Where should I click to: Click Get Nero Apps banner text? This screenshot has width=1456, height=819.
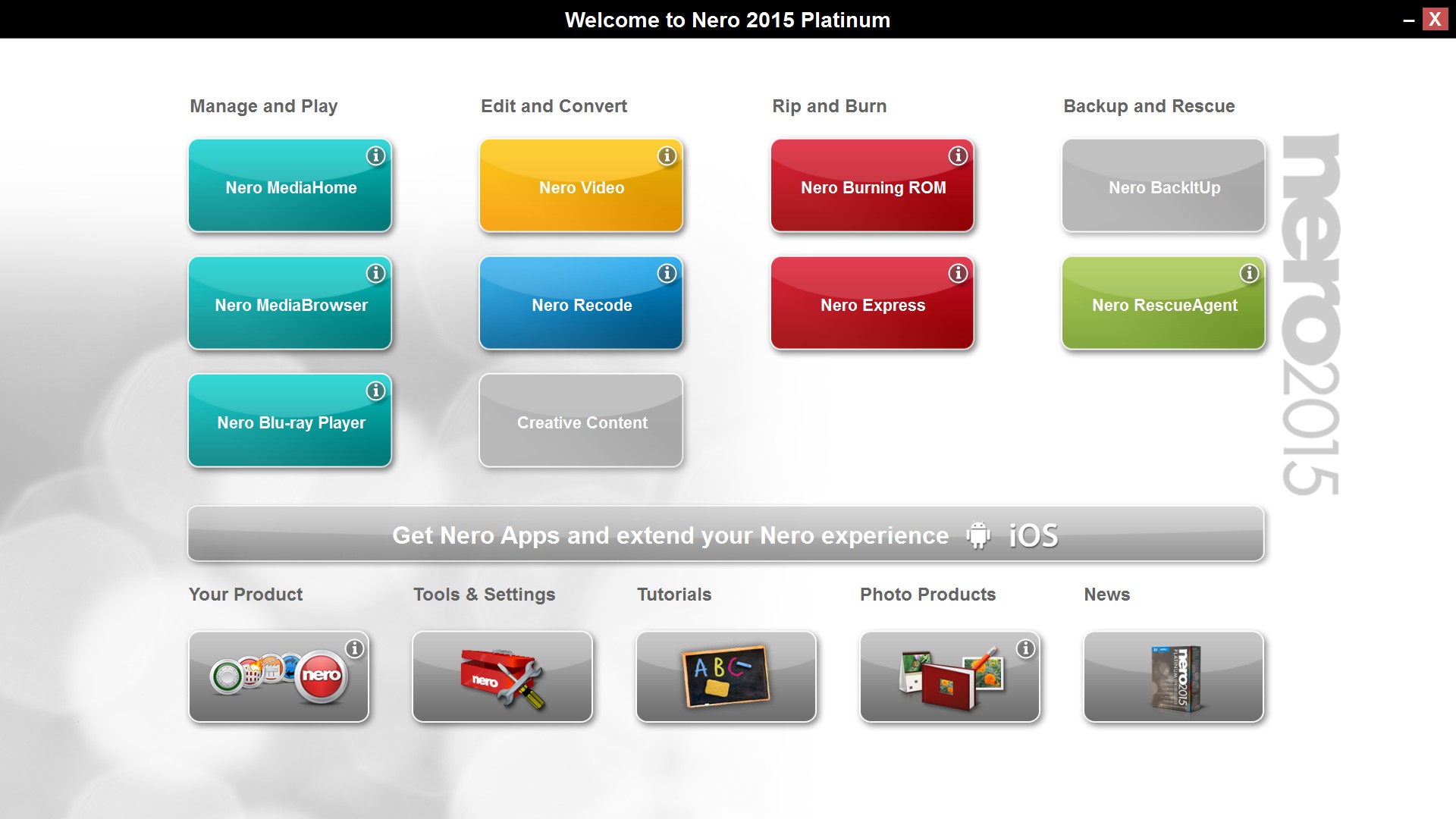[670, 535]
